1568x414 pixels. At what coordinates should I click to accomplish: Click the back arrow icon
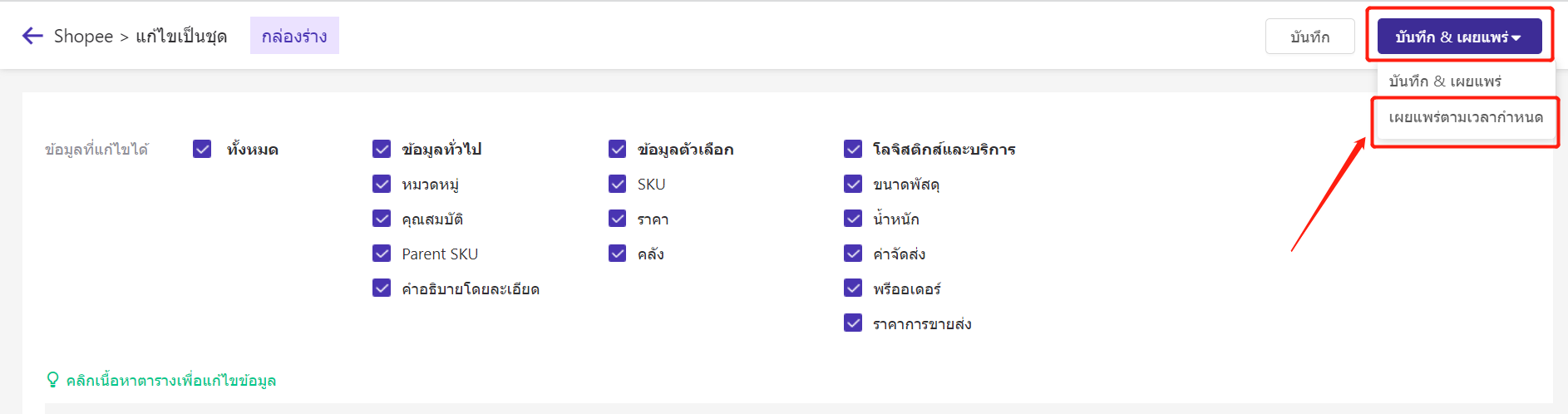(32, 36)
